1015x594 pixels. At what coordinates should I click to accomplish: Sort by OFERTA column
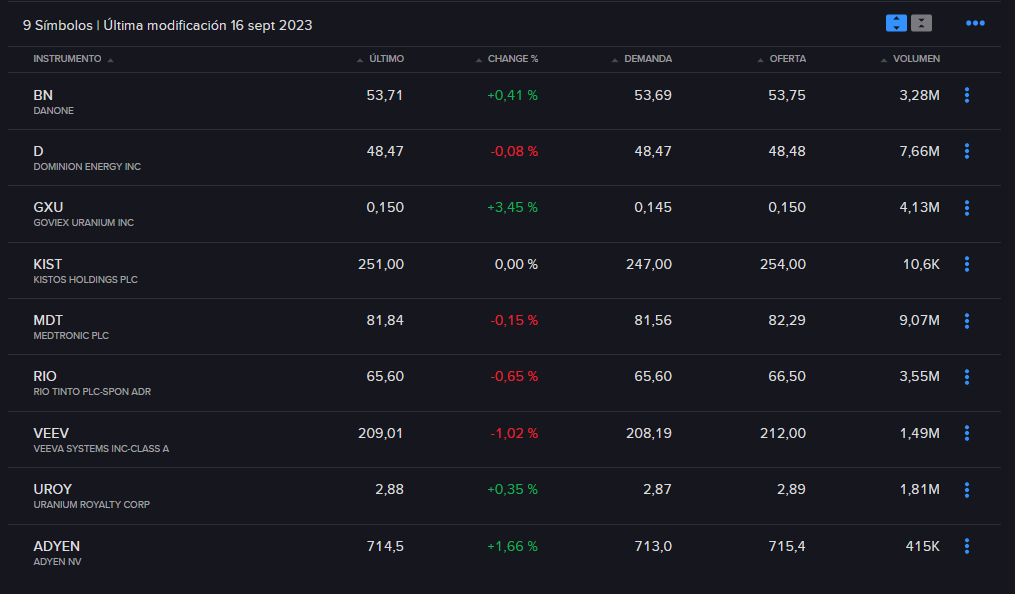tap(782, 59)
